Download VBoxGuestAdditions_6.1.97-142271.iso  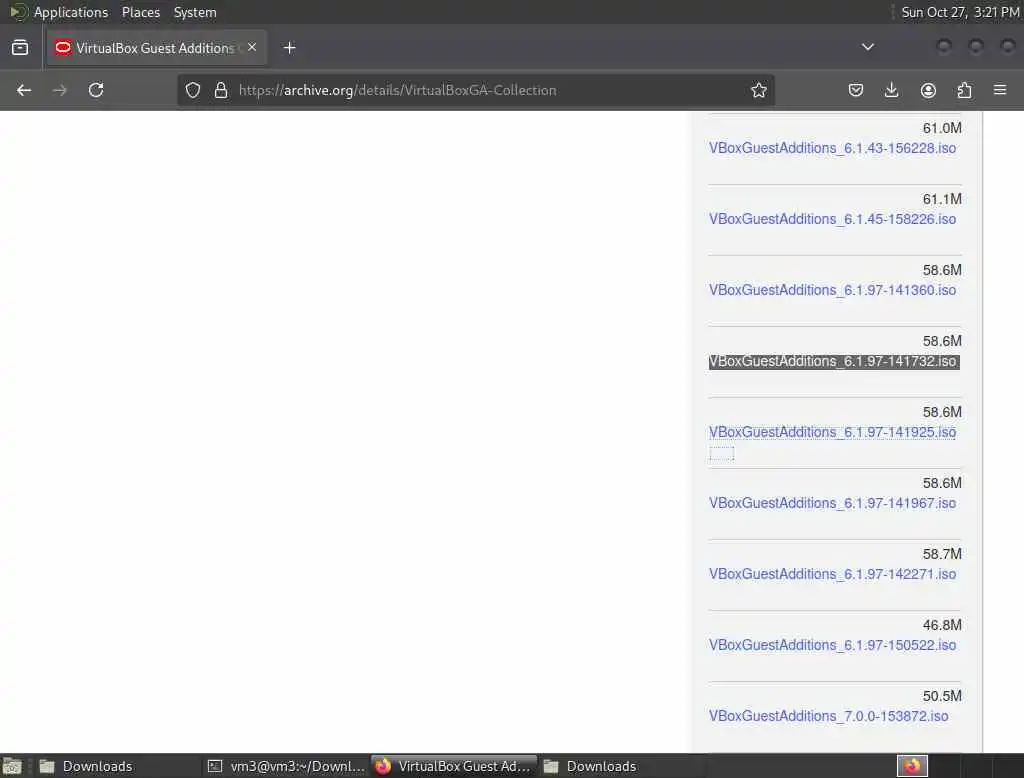[833, 574]
